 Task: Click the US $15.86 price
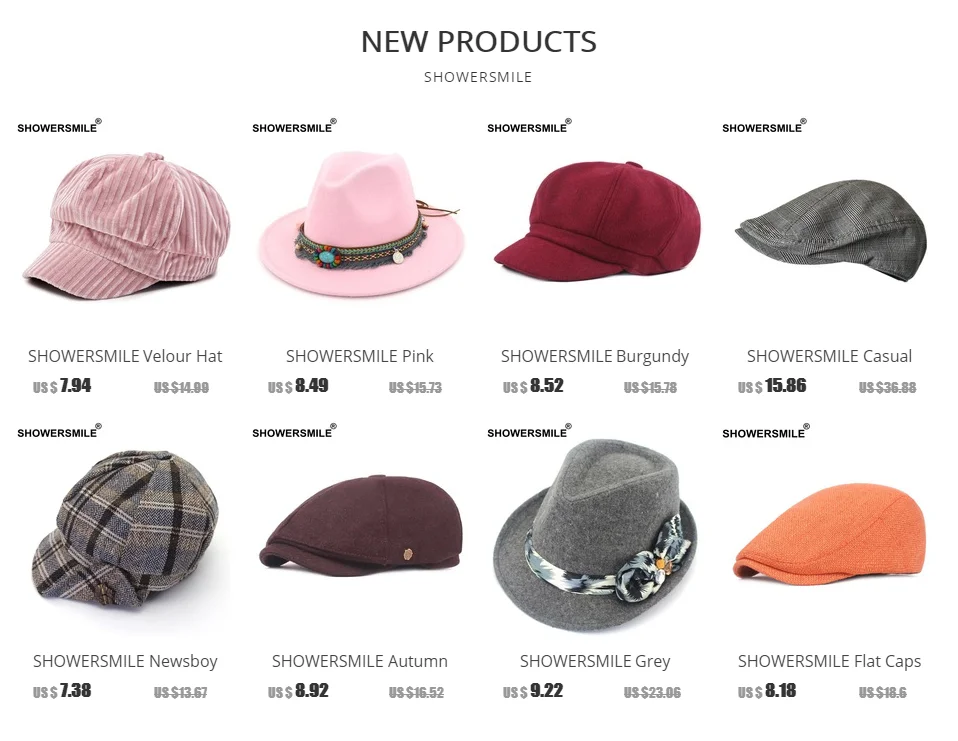(x=772, y=386)
